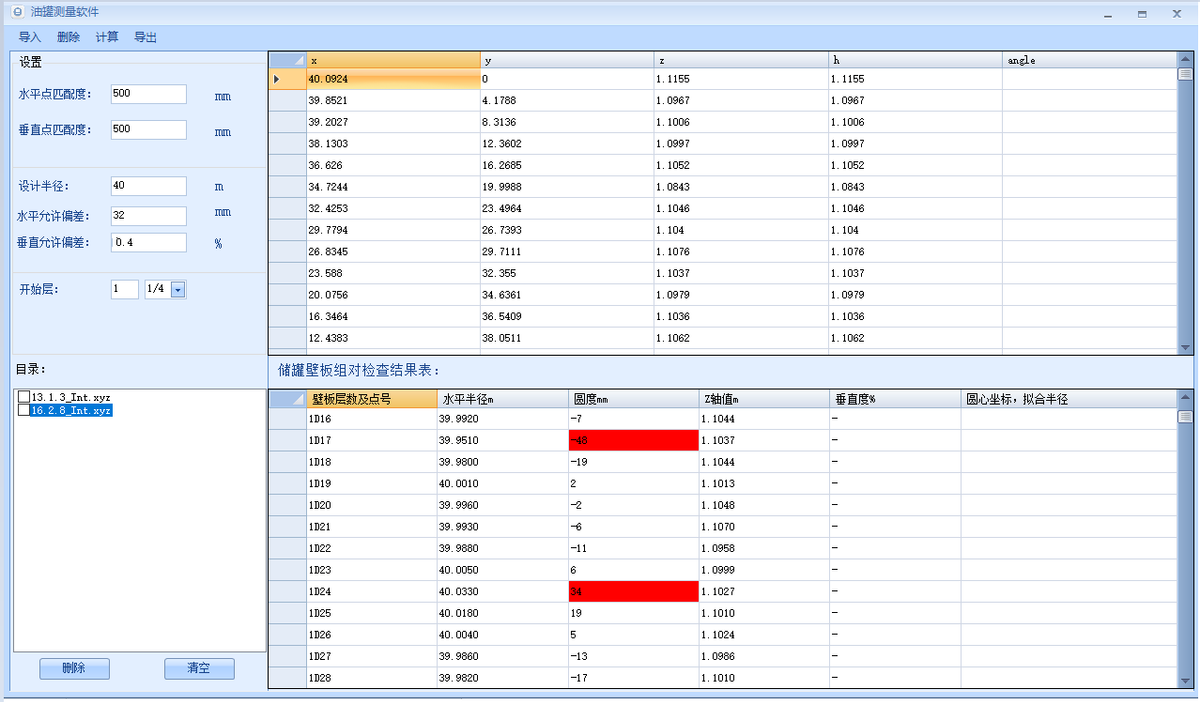Click the 导出 menu item
The width and height of the screenshot is (1200, 702).
(x=145, y=37)
